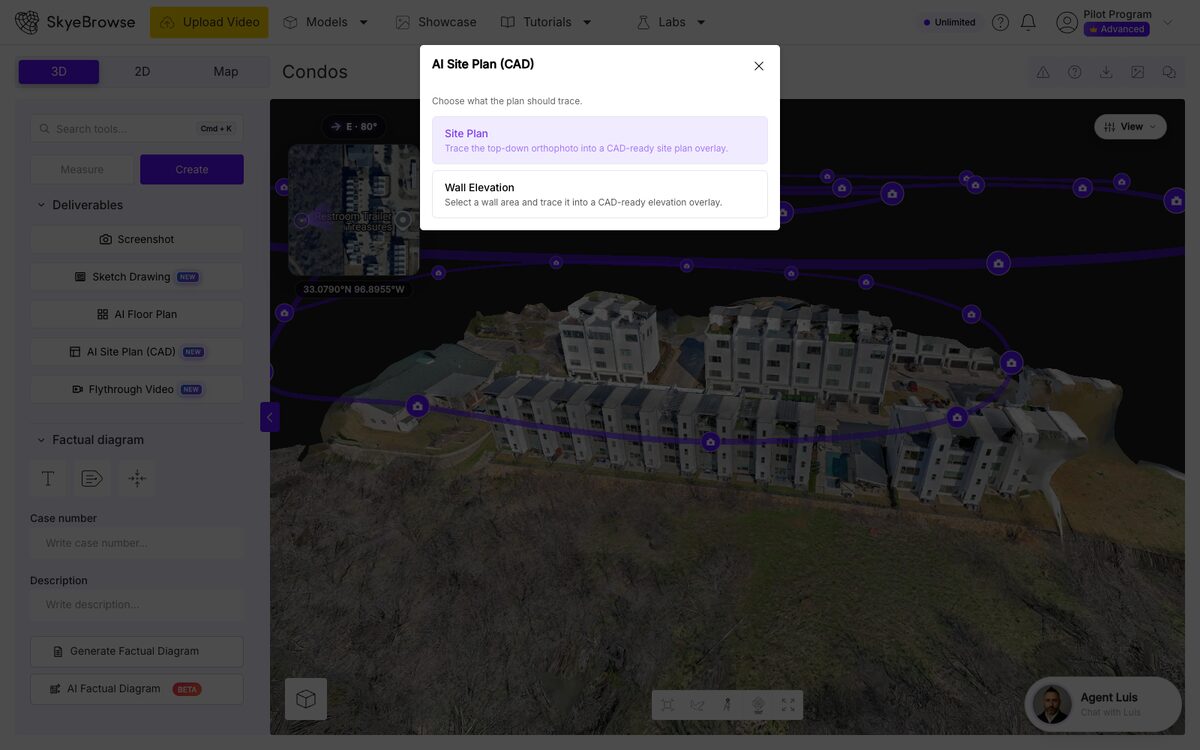
Task: Select the Text tool icon
Action: (x=48, y=479)
